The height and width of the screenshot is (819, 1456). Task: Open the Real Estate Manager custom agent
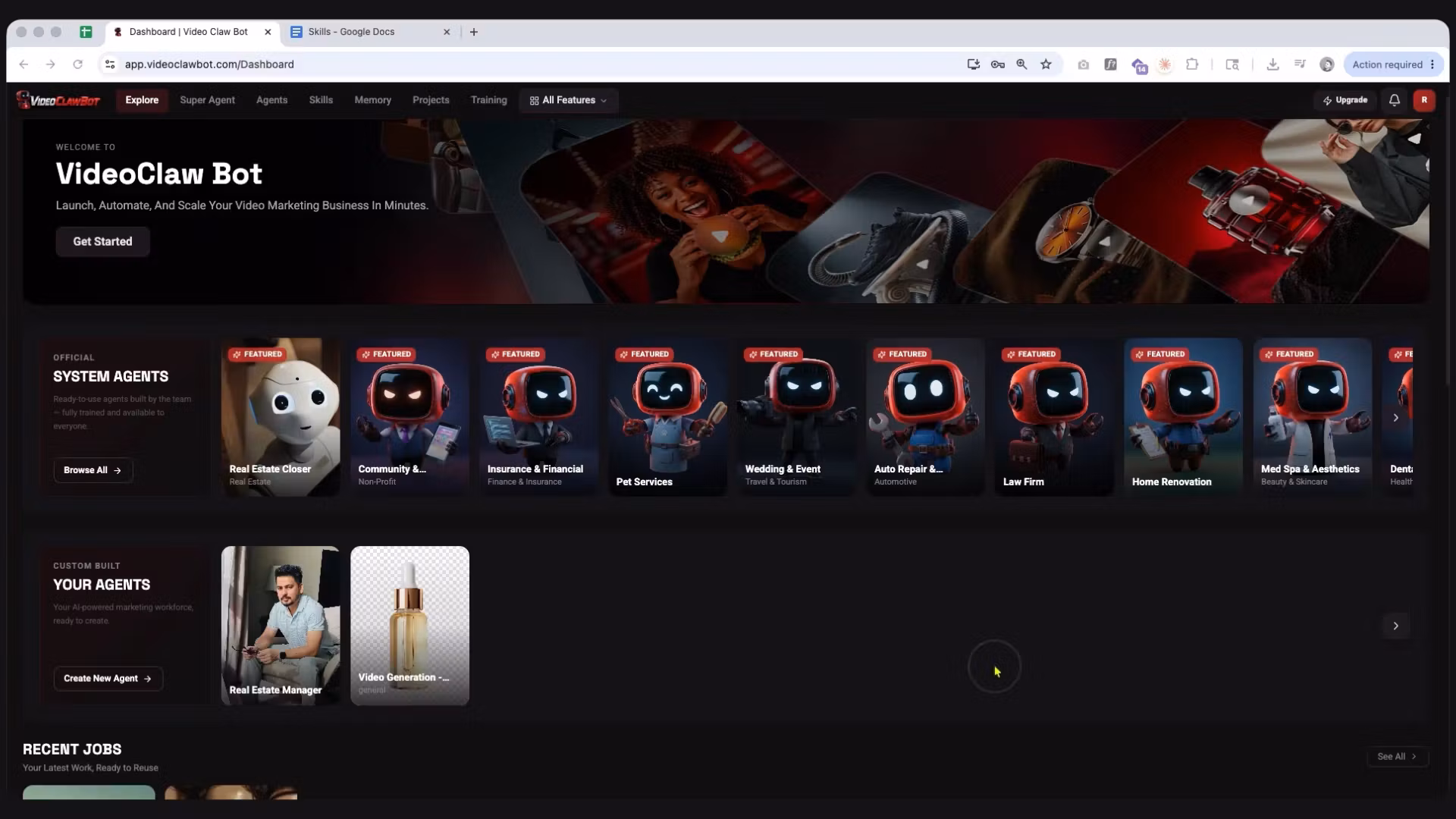point(280,626)
